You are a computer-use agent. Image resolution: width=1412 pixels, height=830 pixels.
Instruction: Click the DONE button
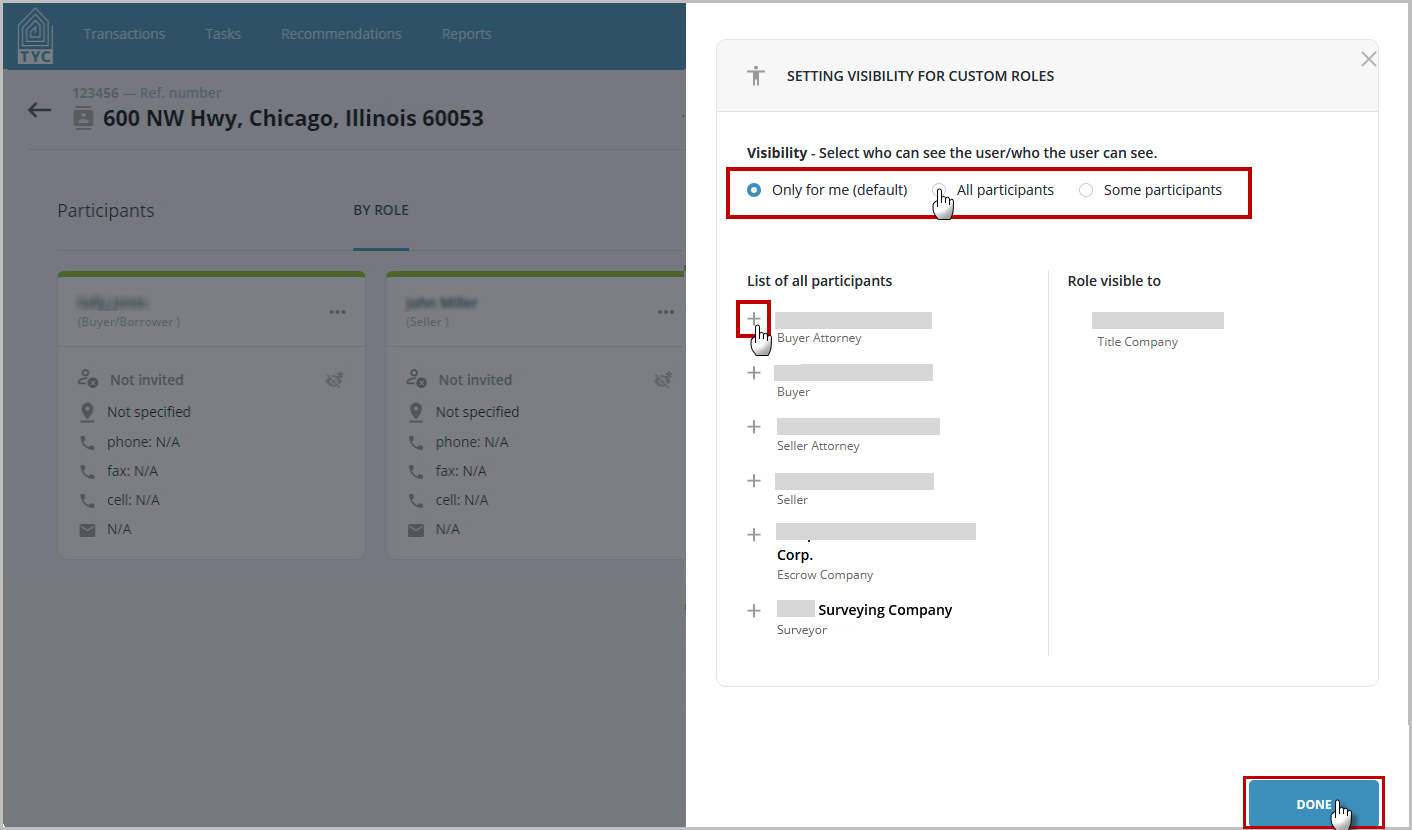point(1314,804)
